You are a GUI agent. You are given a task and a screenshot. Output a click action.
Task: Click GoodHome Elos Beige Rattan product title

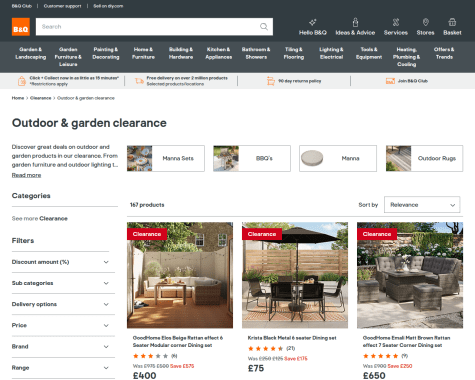[178, 341]
